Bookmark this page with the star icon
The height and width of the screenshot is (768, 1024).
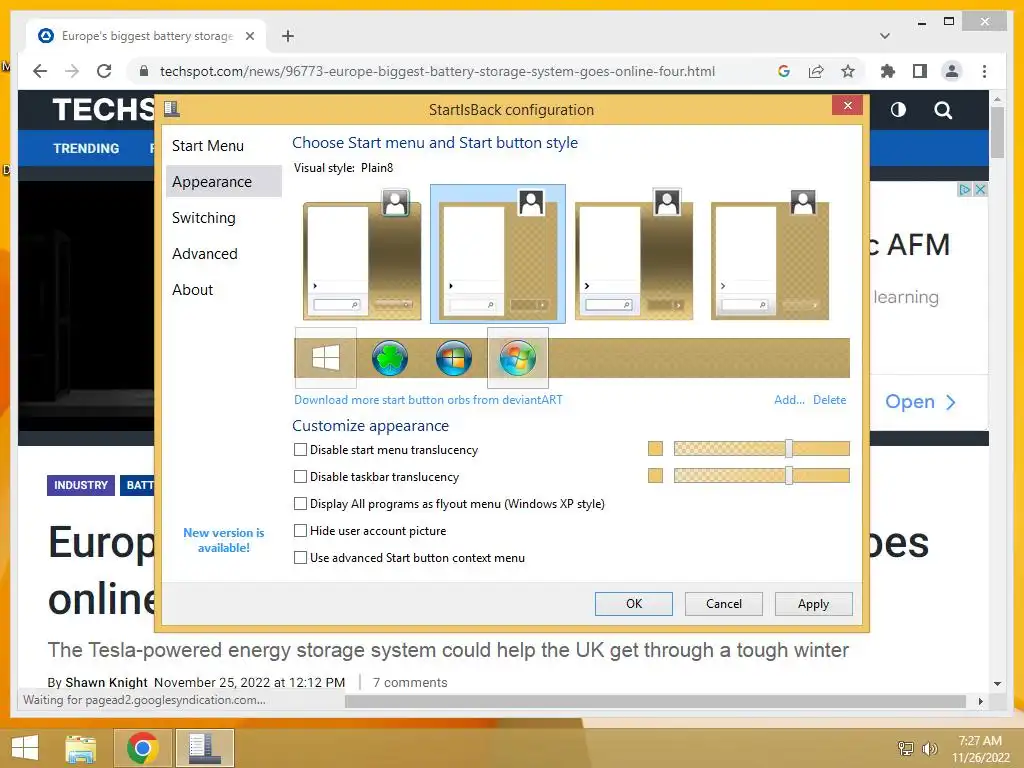click(x=848, y=71)
